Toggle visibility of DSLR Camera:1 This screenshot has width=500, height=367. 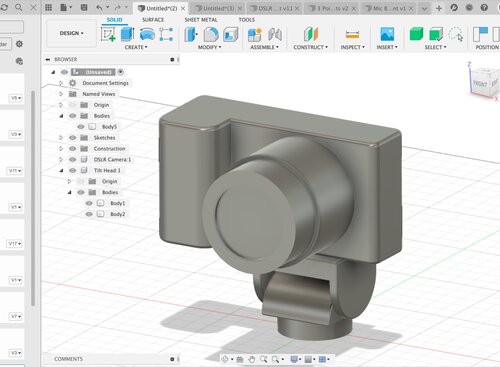[72, 159]
